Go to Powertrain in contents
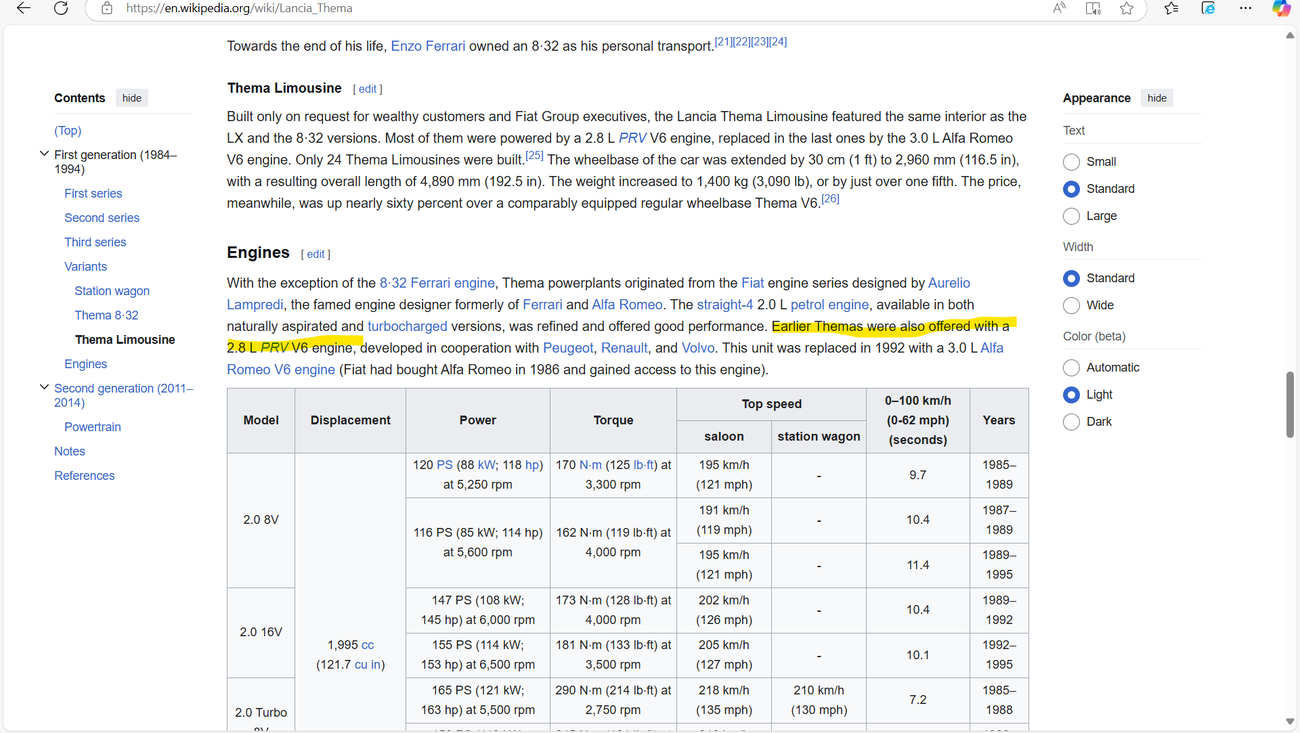1300x733 pixels. (x=92, y=427)
